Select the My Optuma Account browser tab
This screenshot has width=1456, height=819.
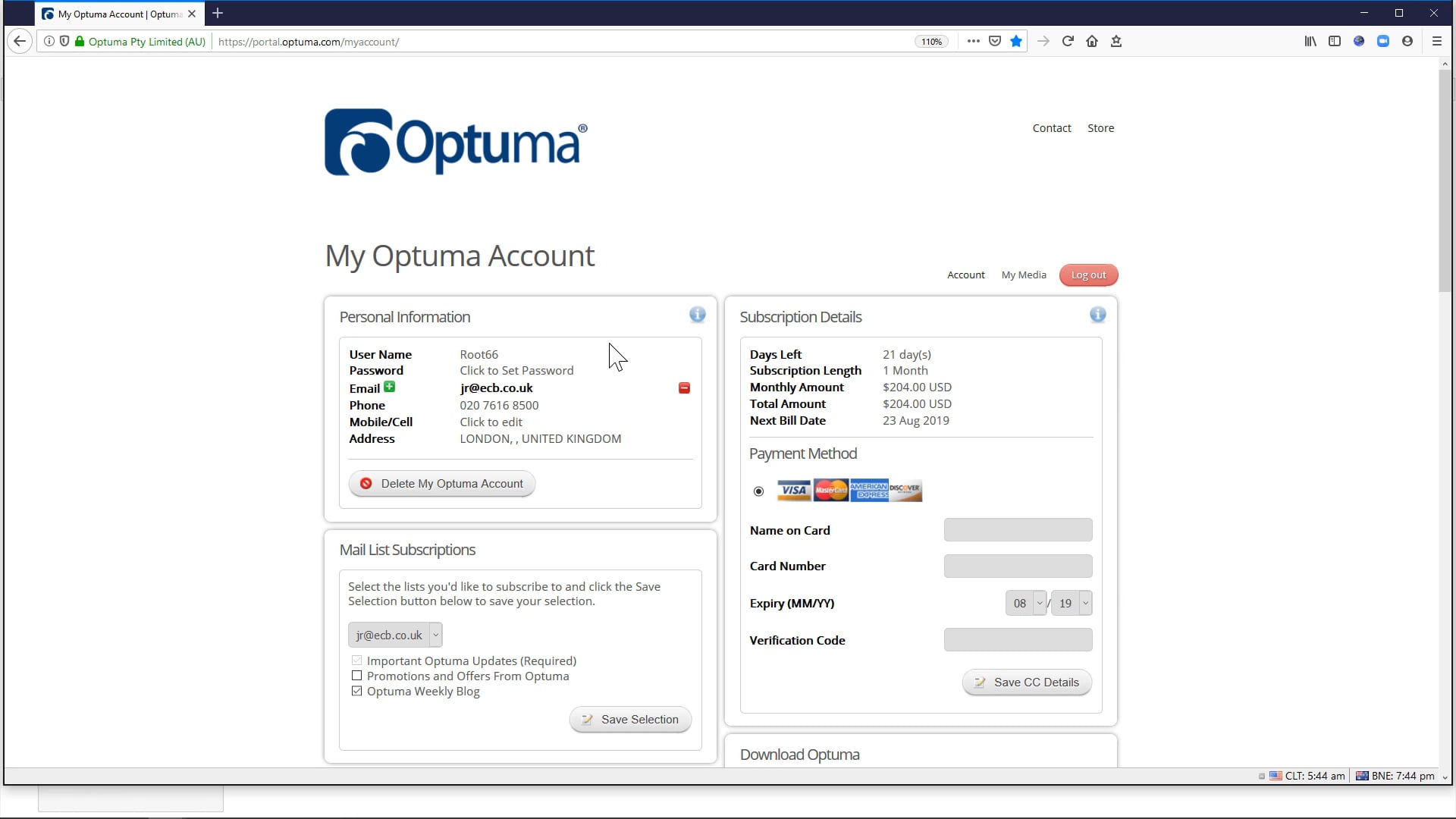tap(118, 14)
